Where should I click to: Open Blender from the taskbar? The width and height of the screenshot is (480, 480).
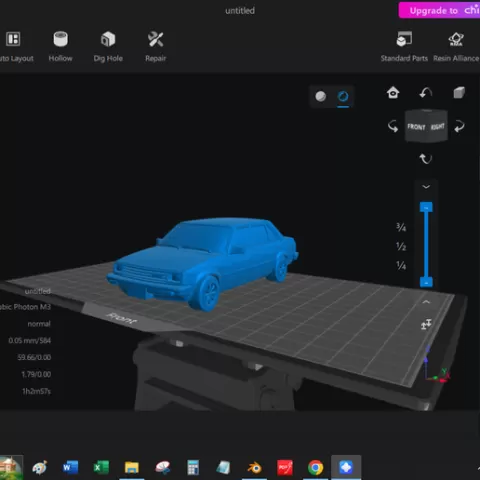coord(254,467)
